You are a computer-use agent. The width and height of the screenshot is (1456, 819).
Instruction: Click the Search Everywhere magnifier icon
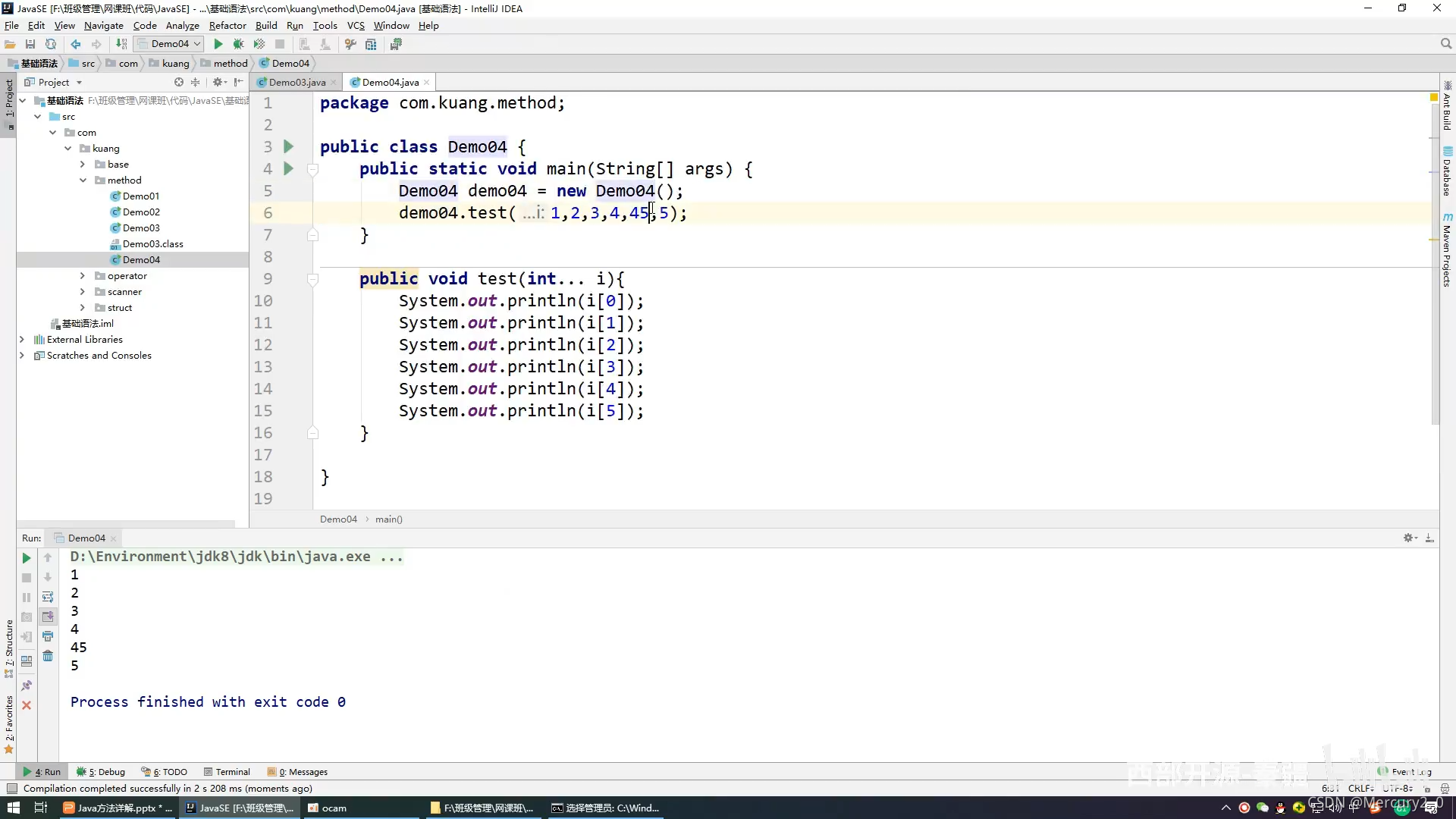pos(1446,44)
